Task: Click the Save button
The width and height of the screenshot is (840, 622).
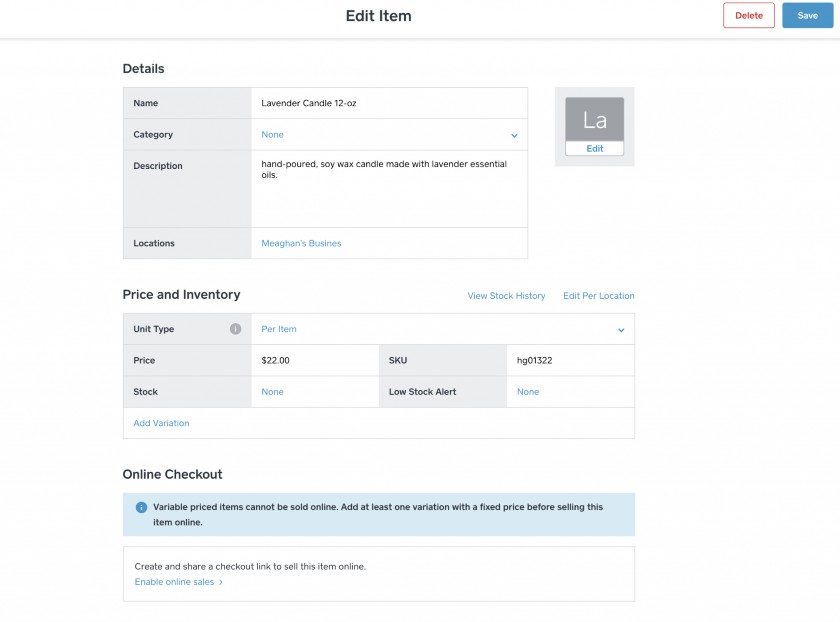Action: (807, 15)
